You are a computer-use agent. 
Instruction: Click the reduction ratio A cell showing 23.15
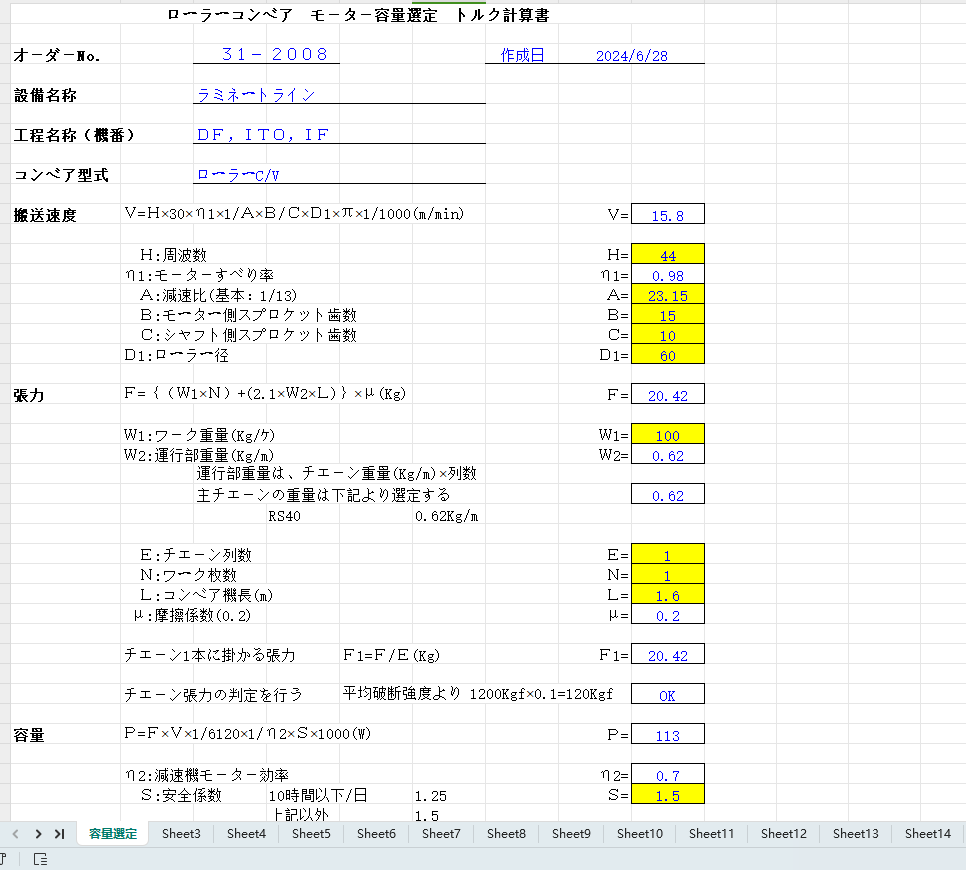[667, 294]
